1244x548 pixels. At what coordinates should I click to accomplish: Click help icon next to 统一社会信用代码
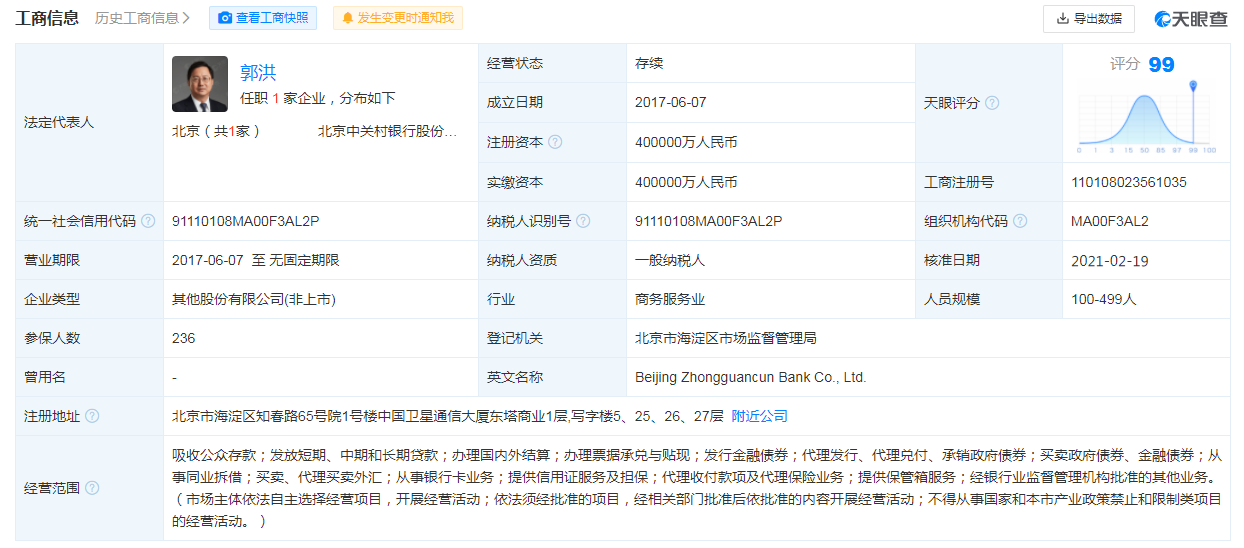(148, 221)
